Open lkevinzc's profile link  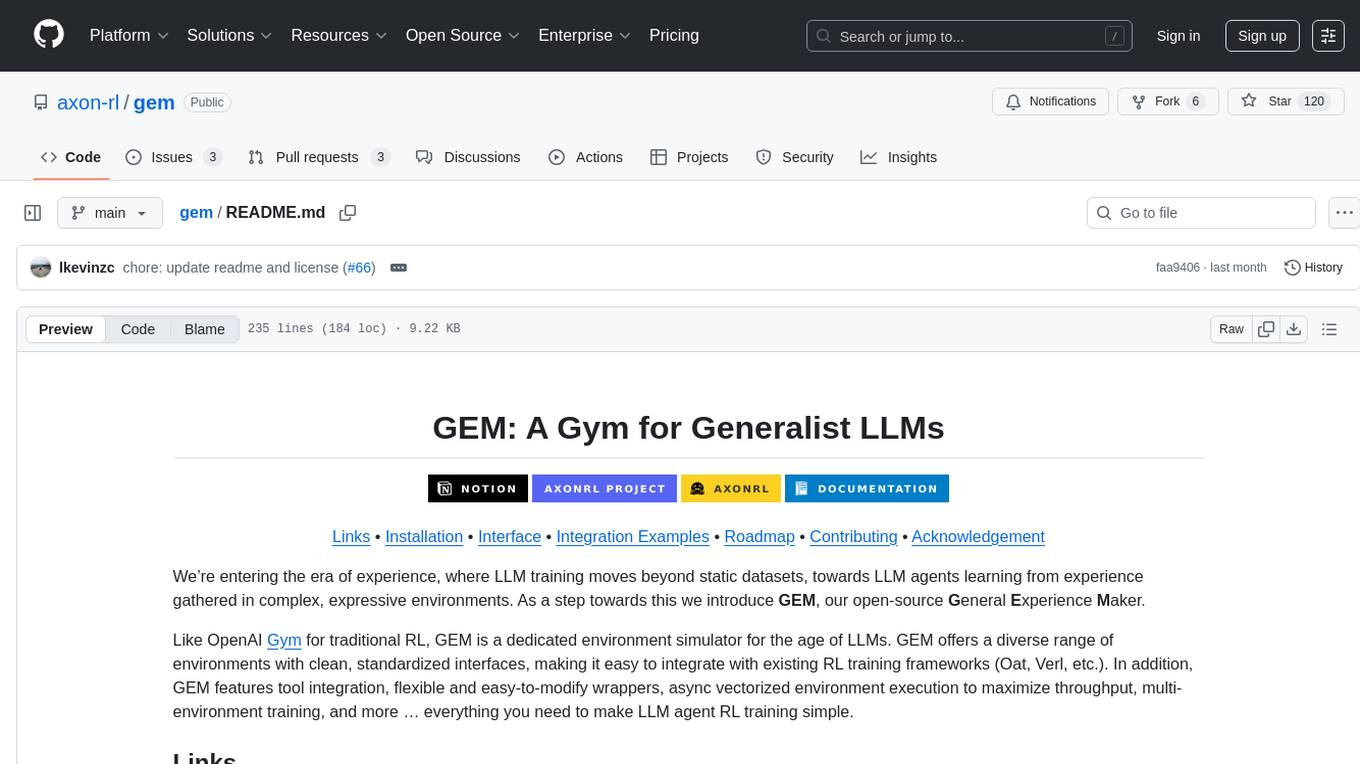click(x=87, y=267)
